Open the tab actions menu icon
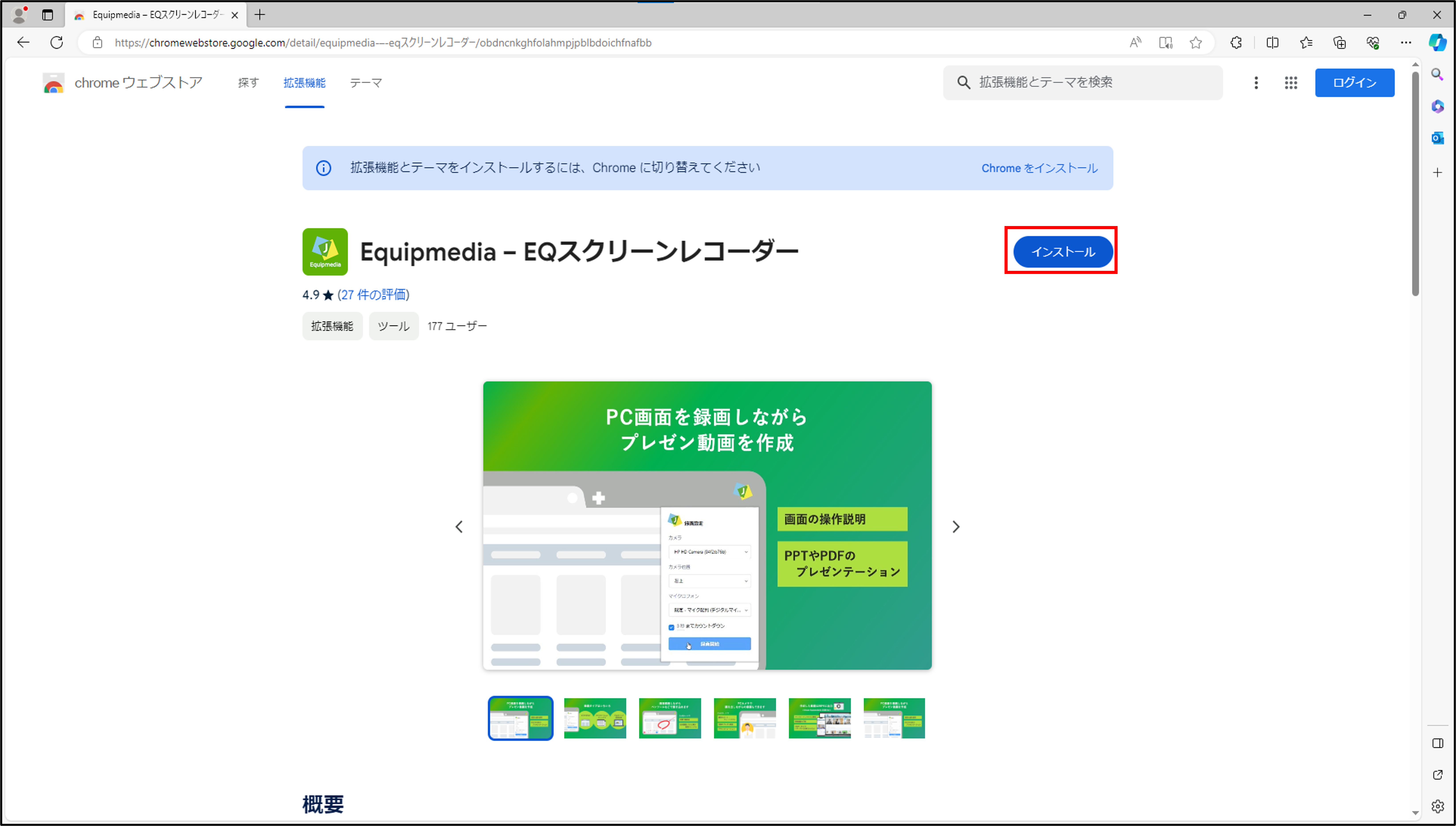This screenshot has height=826, width=1456. pos(48,15)
